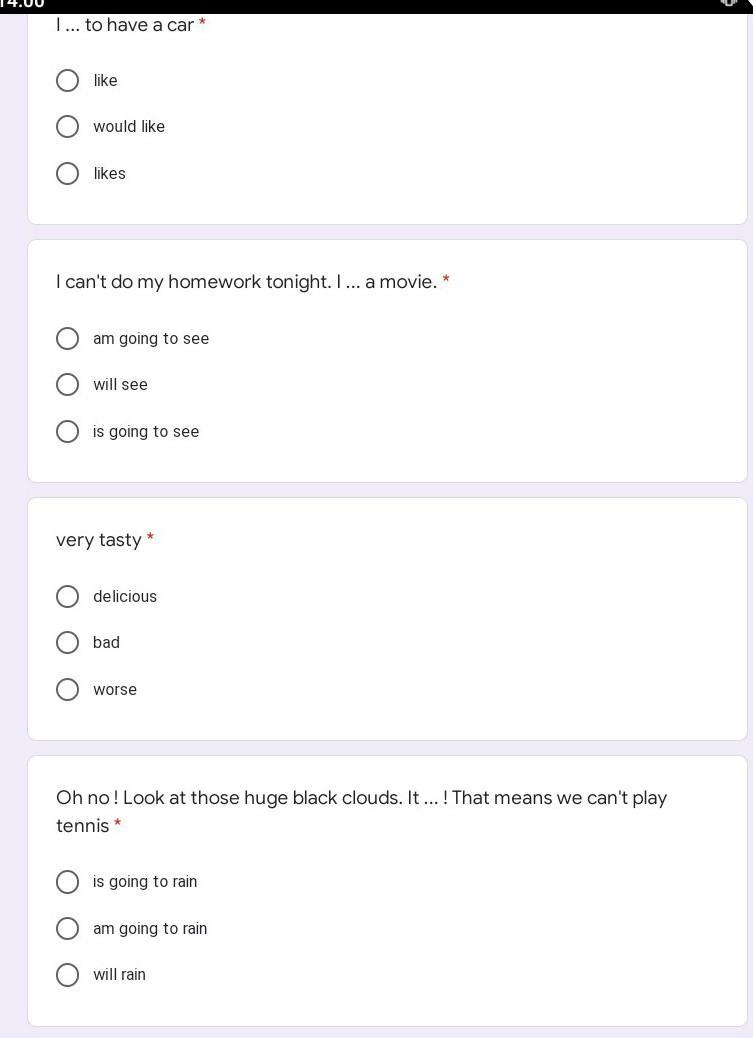
Task: Click the 'very tasty' question title
Action: point(99,540)
